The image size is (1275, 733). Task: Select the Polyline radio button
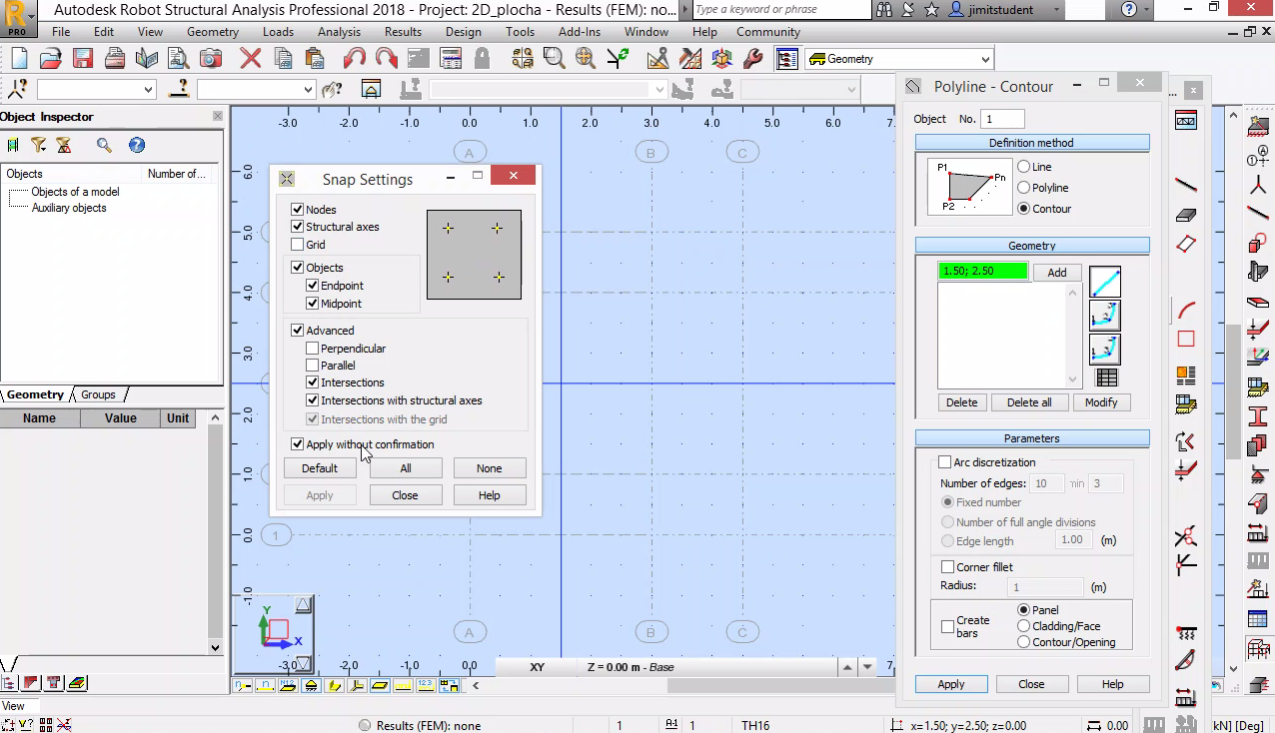pos(1024,188)
